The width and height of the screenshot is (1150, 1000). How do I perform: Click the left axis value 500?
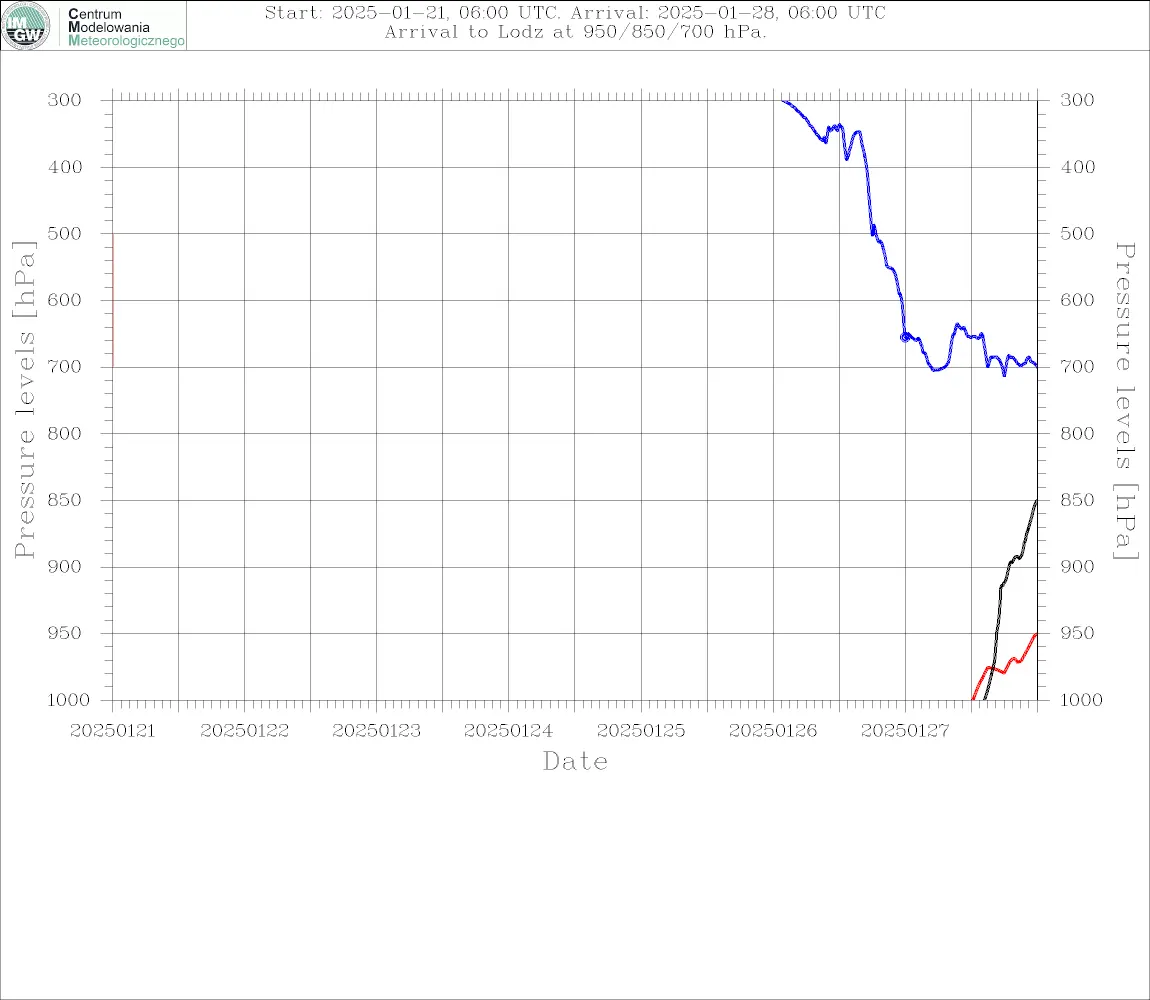65,233
